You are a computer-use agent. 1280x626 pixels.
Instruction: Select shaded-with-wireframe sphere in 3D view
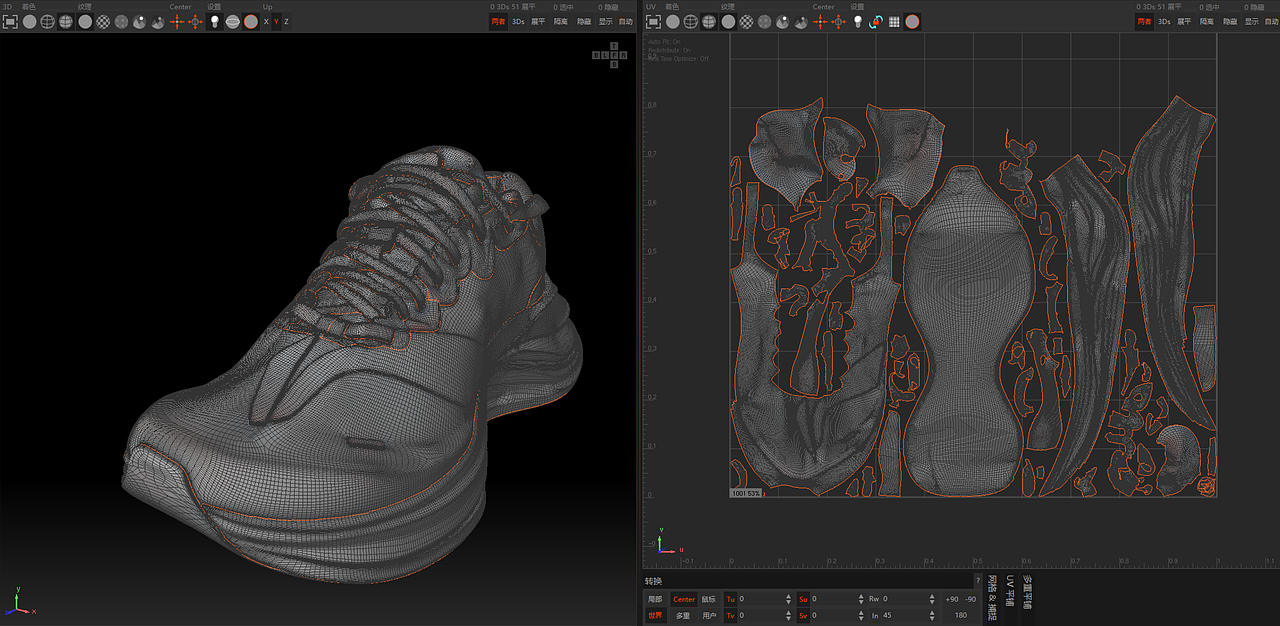point(65,21)
